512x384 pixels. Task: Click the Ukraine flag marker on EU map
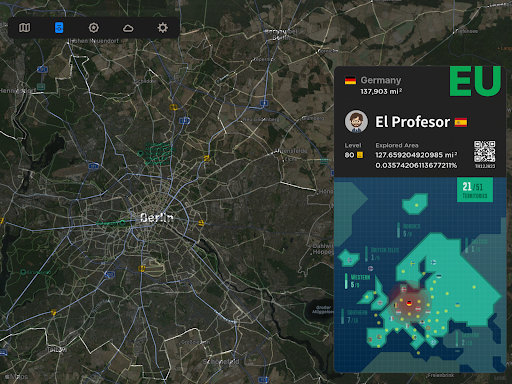[458, 305]
